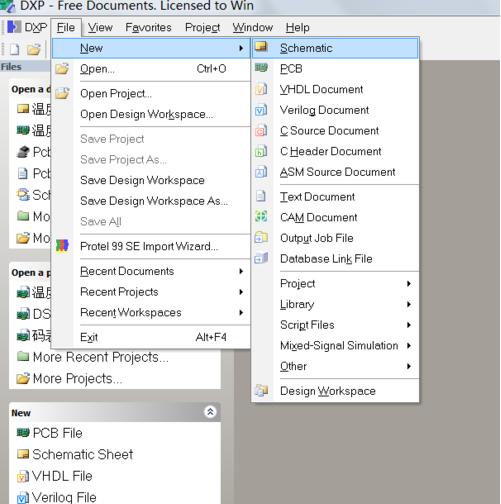Click the PCB icon in New submenu
The image size is (501, 504).
tap(261, 68)
